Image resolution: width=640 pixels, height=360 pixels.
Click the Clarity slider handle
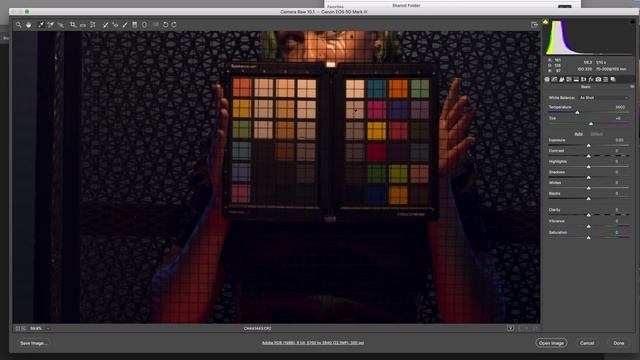[x=589, y=215]
